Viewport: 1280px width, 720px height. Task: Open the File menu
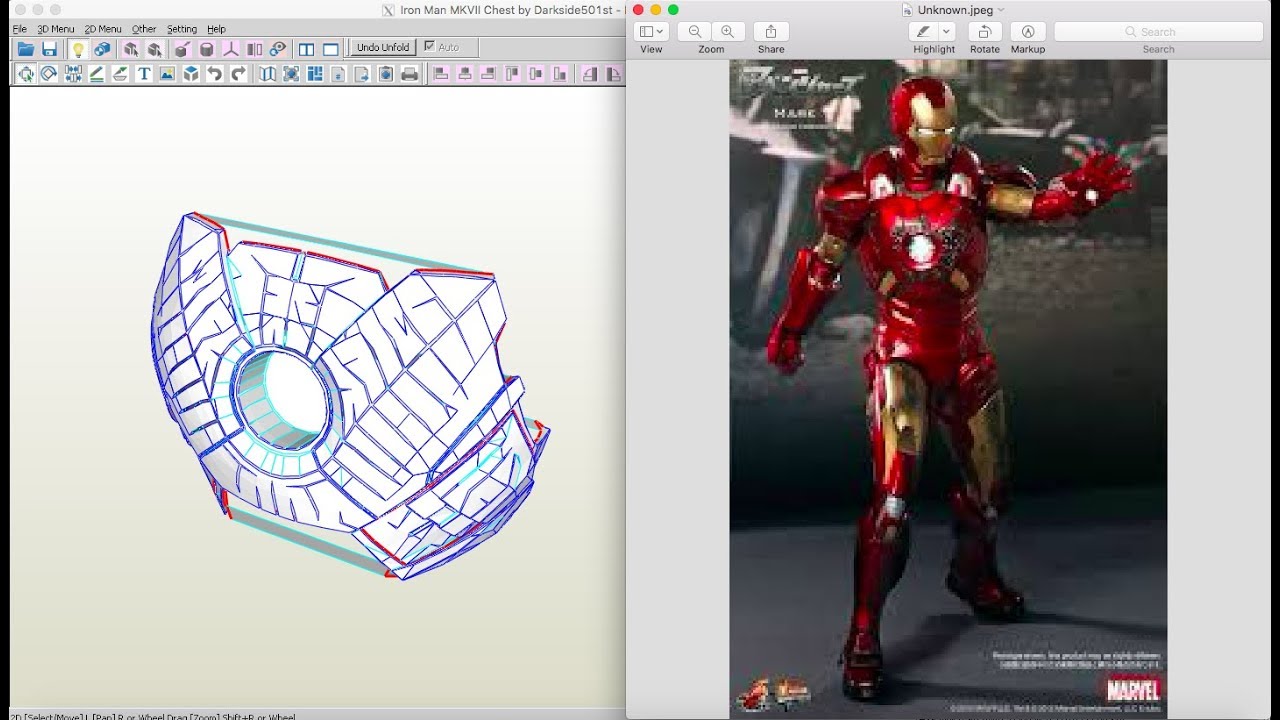19,29
